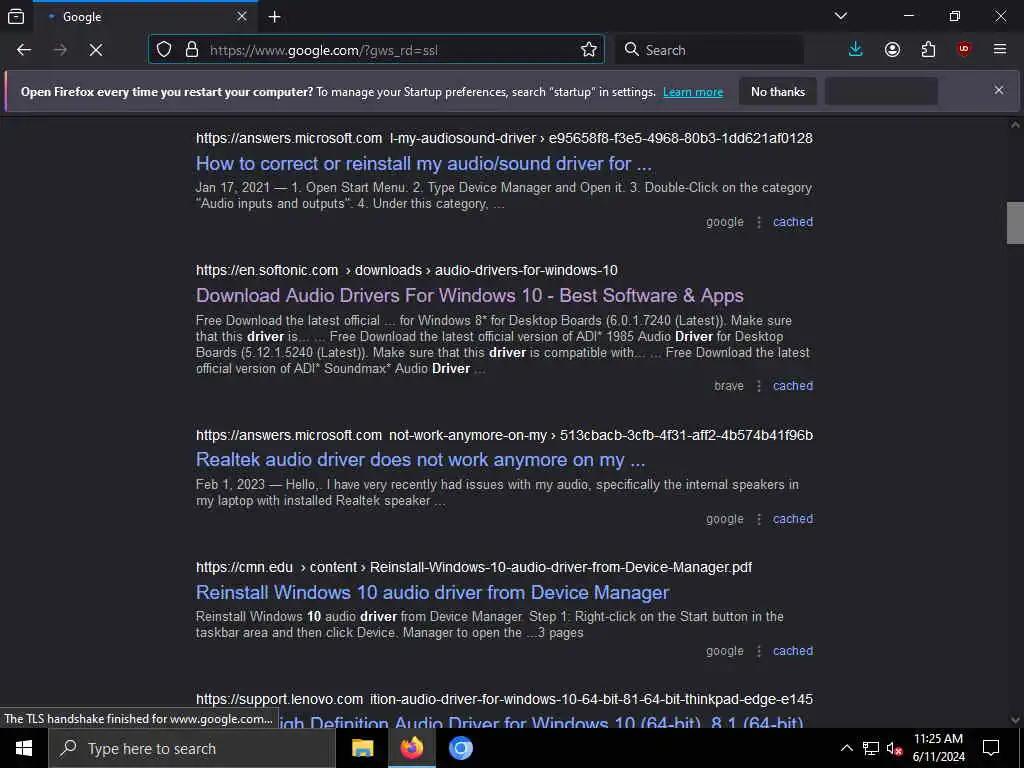
Task: Click the vertical scrollbar thumb
Action: click(x=1015, y=223)
